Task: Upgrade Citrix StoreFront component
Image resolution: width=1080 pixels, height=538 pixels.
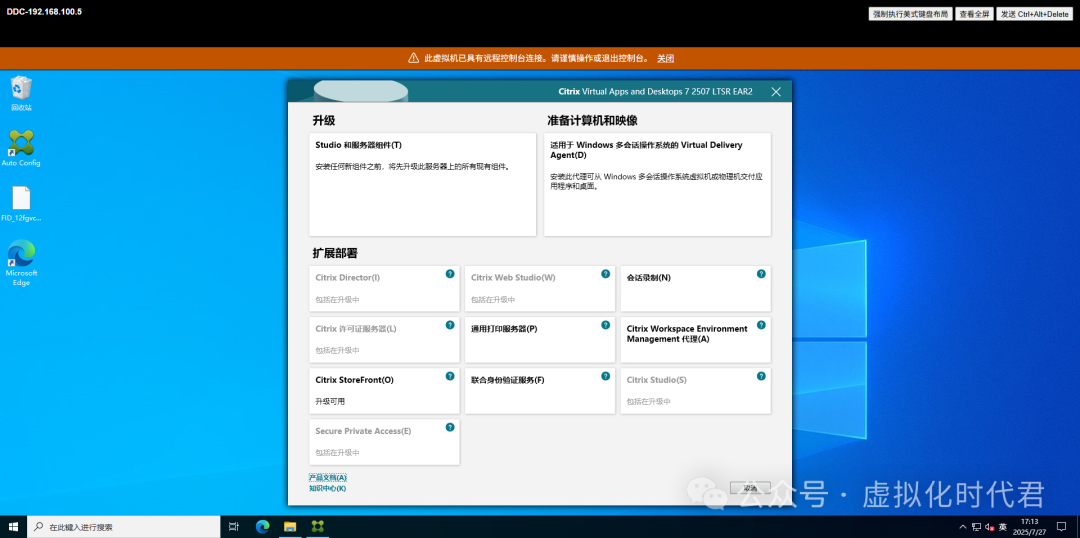Action: pyautogui.click(x=384, y=391)
